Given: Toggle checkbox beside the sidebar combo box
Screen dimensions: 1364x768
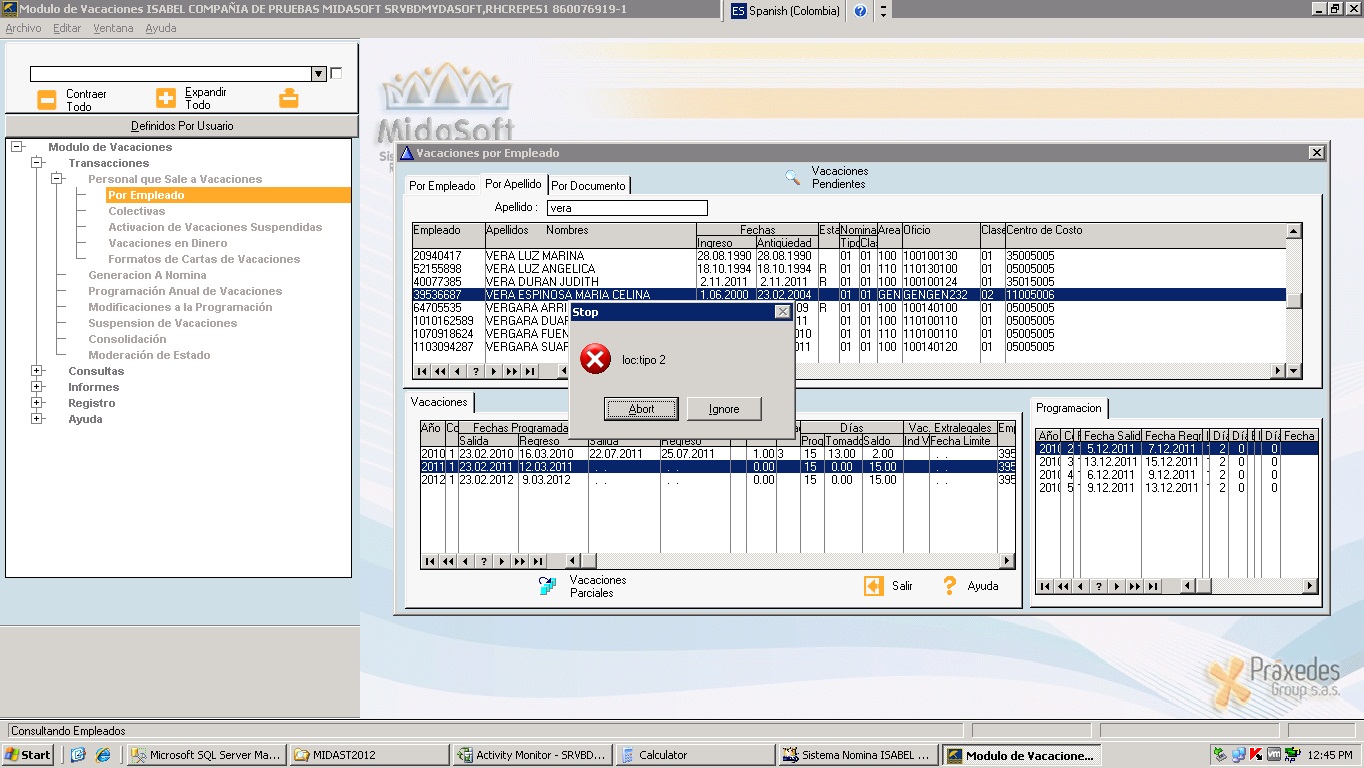Looking at the screenshot, I should pos(336,73).
